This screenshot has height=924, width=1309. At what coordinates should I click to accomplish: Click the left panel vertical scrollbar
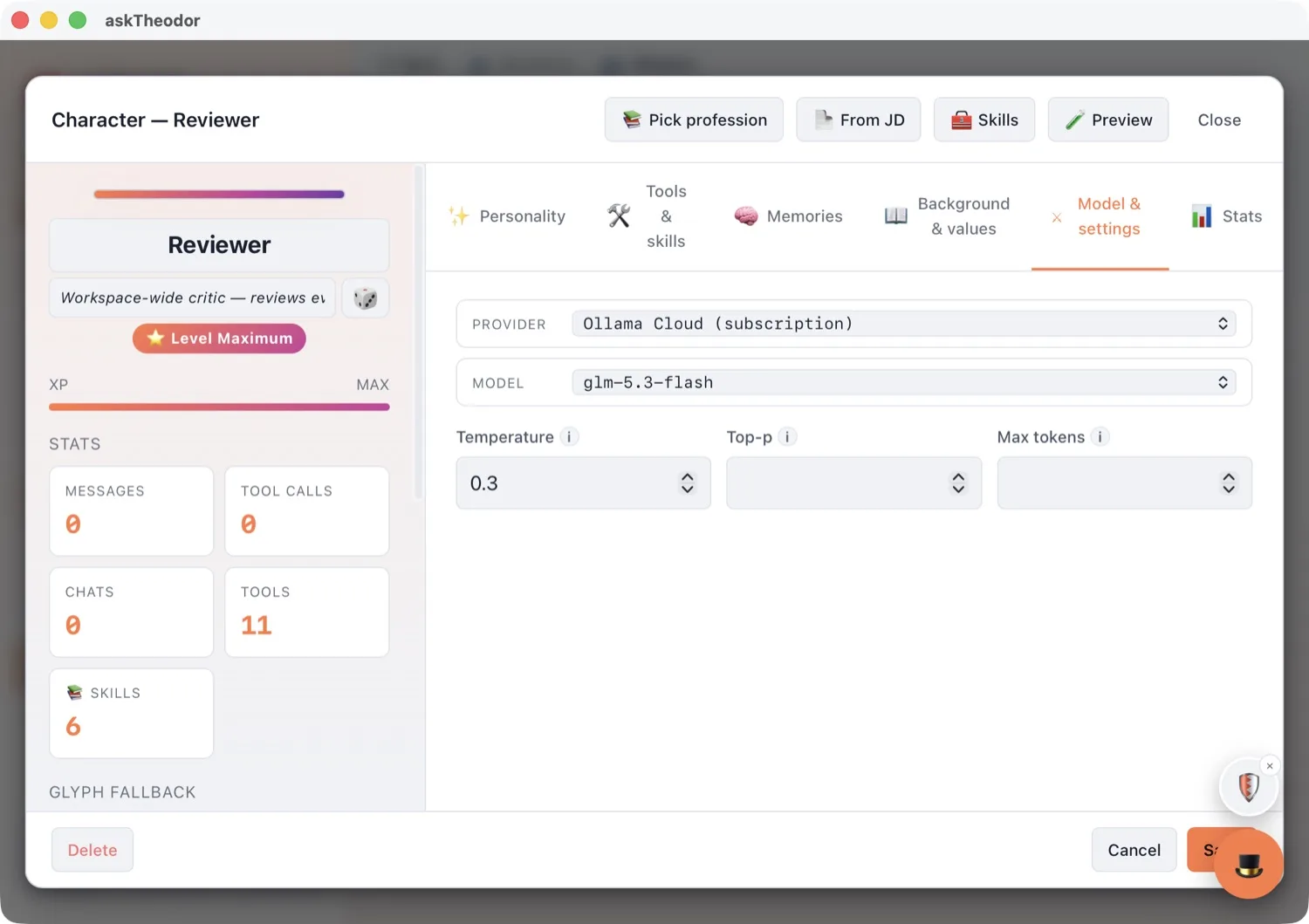click(x=419, y=332)
